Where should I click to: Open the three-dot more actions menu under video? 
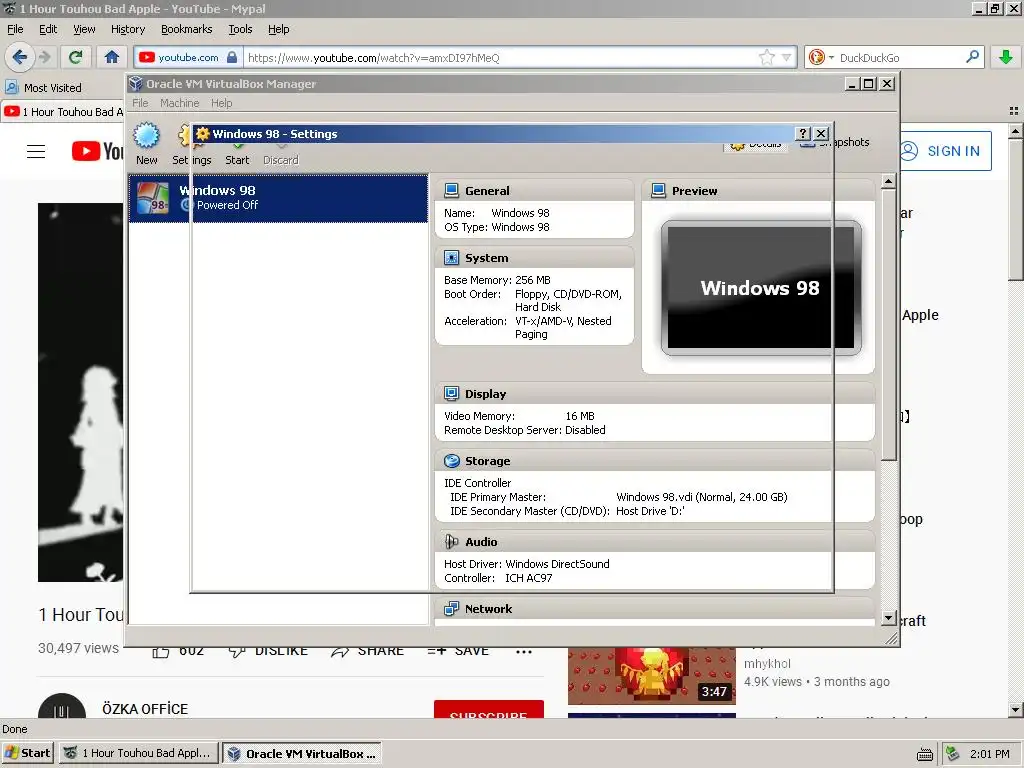pos(524,651)
